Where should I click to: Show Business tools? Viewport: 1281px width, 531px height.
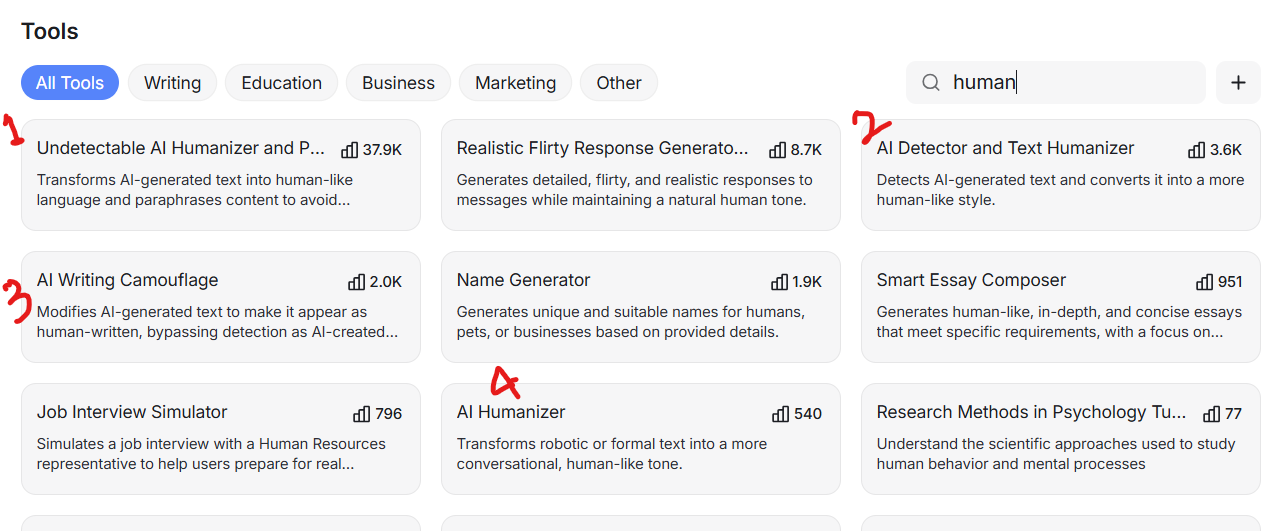click(398, 83)
